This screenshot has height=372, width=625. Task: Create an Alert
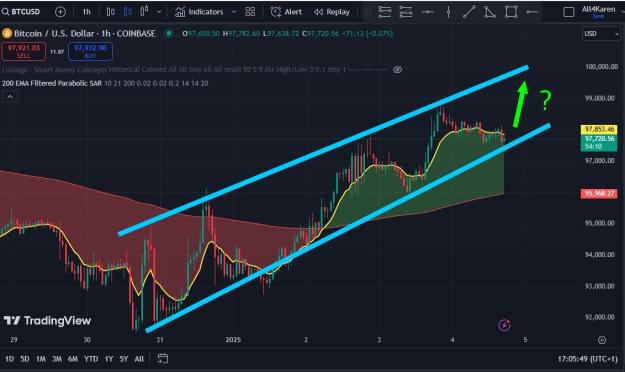pos(286,12)
